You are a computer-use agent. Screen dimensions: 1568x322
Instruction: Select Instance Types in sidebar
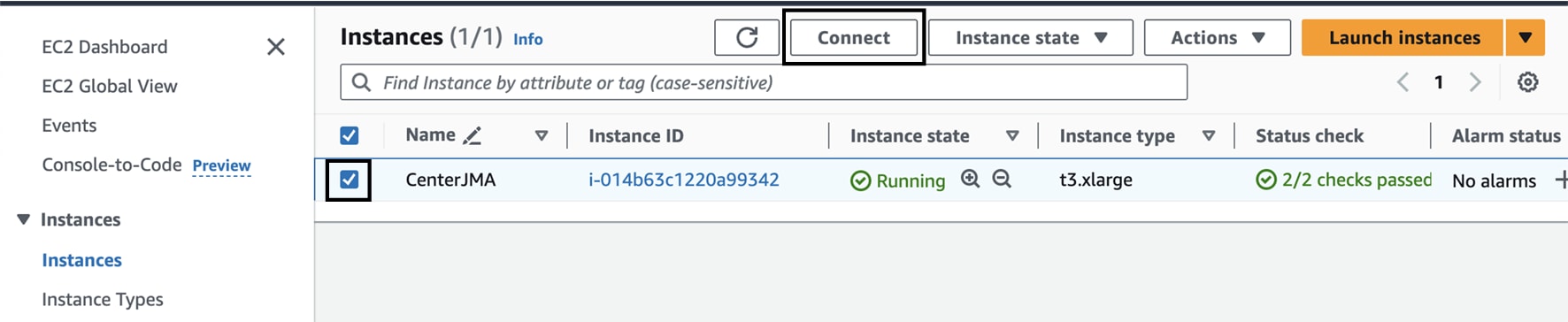click(x=103, y=299)
